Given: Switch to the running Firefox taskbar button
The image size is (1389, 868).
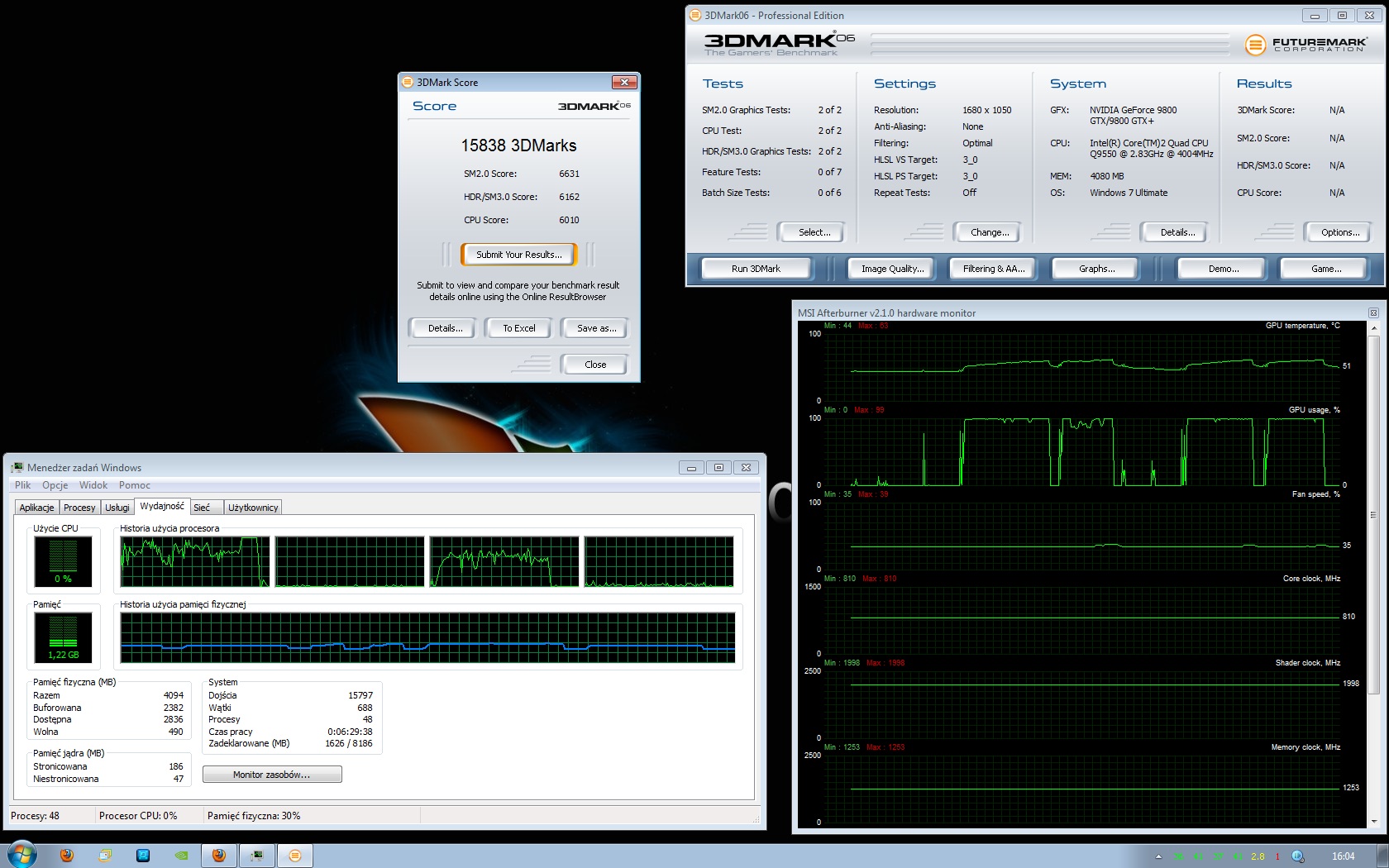Looking at the screenshot, I should [x=219, y=856].
